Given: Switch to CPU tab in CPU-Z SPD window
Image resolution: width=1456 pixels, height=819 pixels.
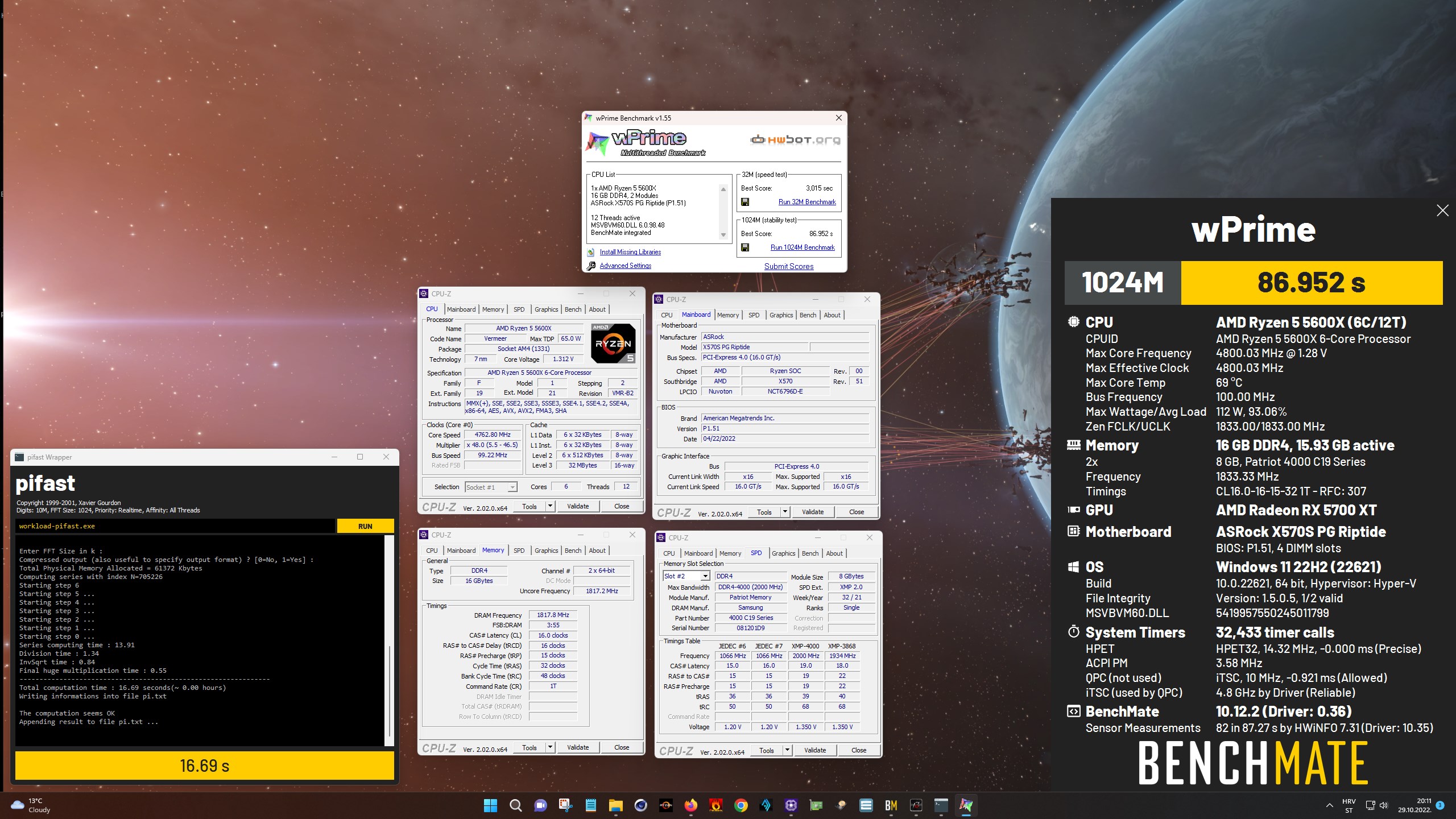Looking at the screenshot, I should (x=669, y=553).
